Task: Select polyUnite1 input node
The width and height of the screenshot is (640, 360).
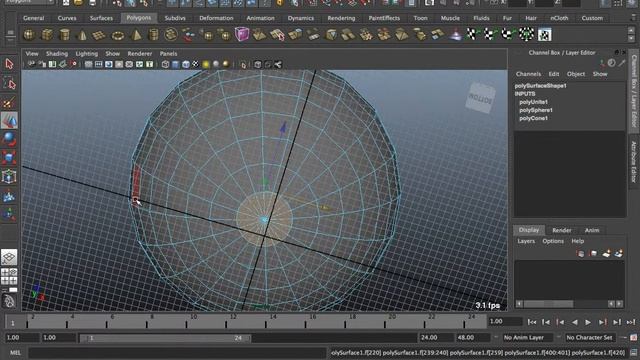Action: pos(533,102)
